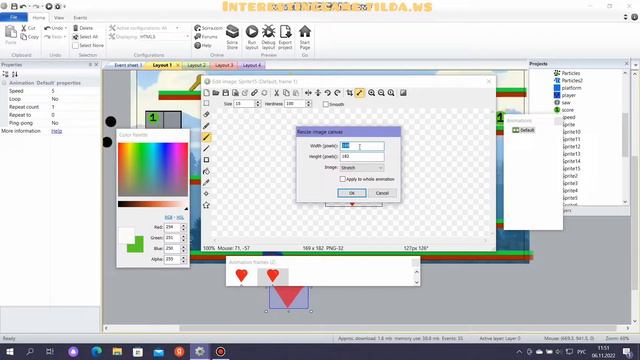
Task: Click the Rotate counter-clockwise icon
Action: point(328,93)
